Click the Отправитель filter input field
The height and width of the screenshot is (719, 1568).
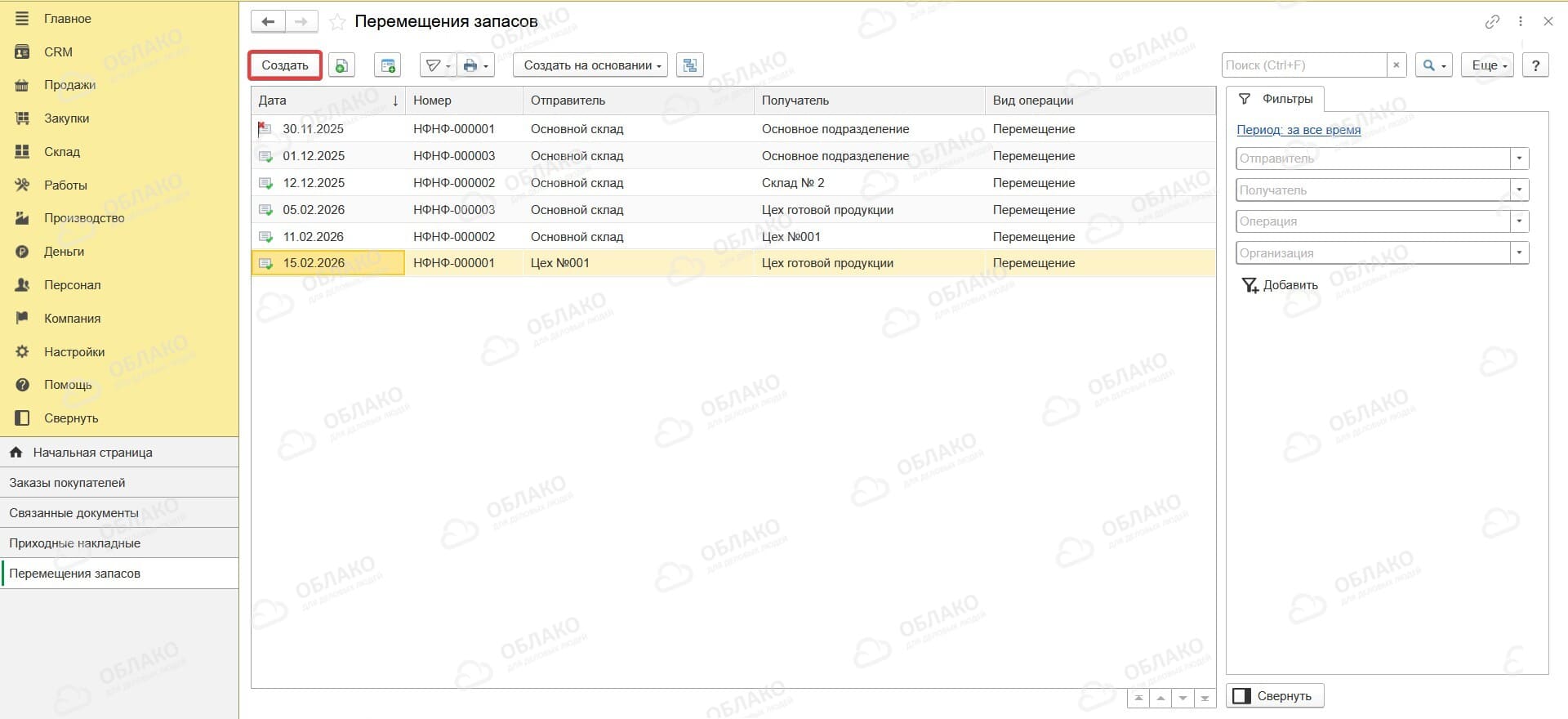(1373, 159)
